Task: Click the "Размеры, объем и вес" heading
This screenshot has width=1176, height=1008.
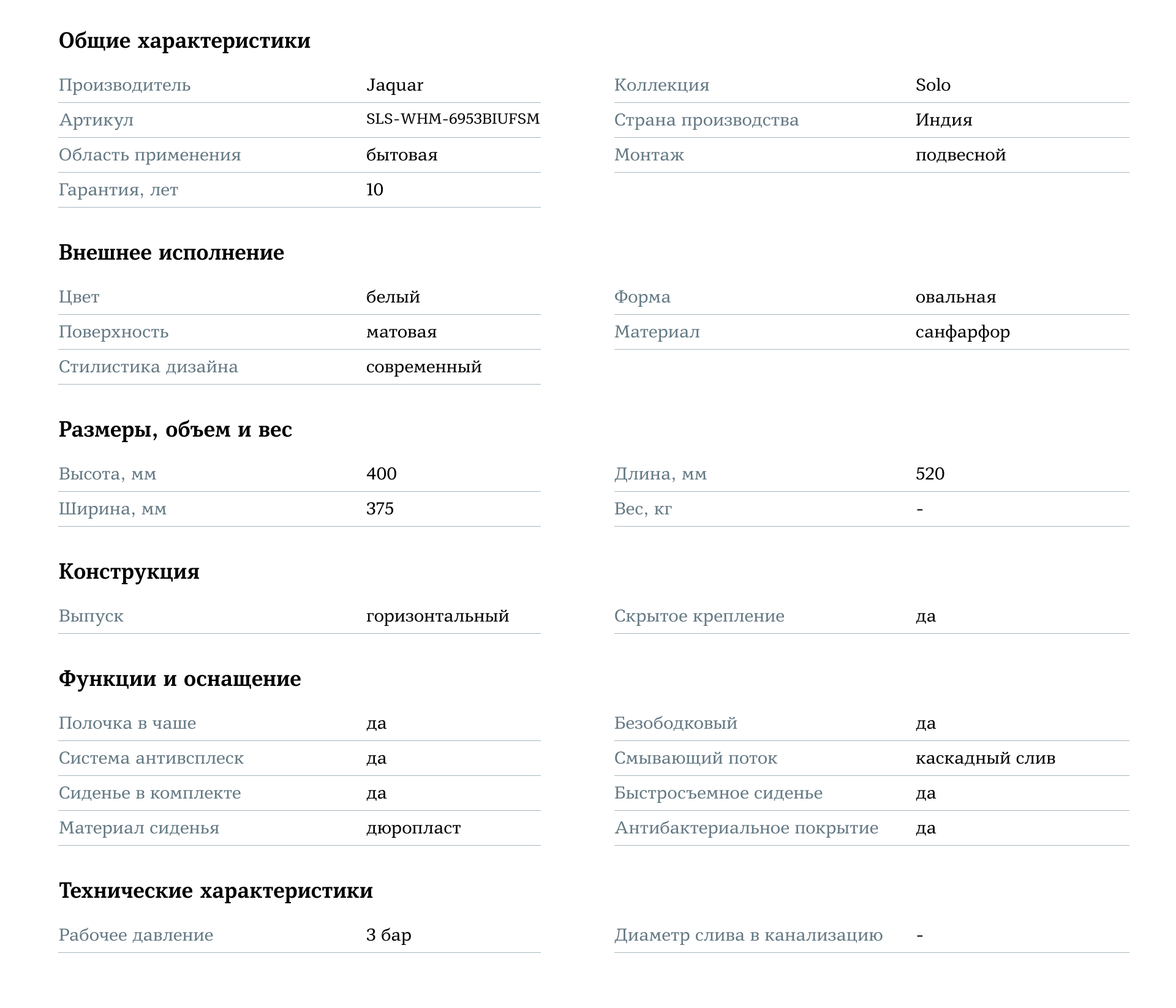Action: click(175, 430)
